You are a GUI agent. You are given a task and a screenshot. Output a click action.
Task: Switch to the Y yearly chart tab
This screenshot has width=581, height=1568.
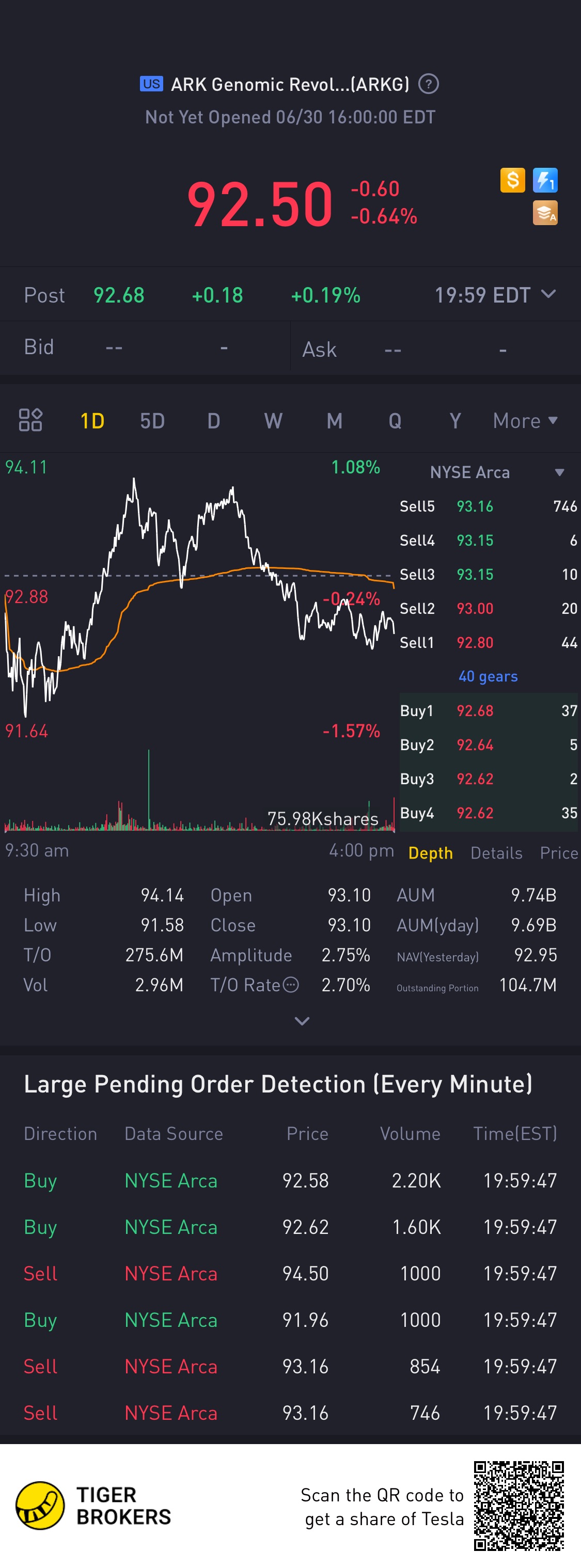point(455,421)
